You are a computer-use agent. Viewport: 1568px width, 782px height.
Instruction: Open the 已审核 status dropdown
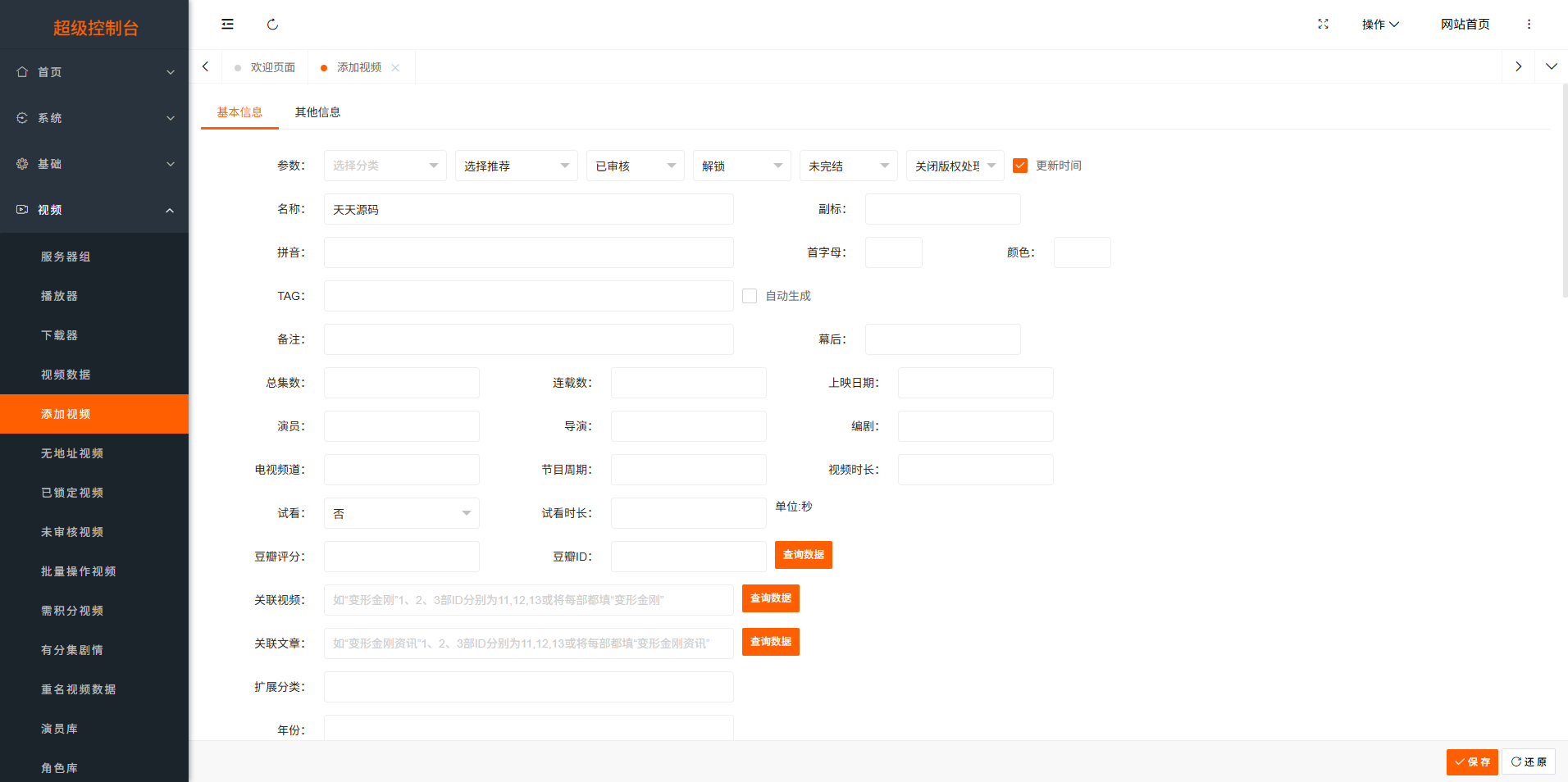click(635, 166)
